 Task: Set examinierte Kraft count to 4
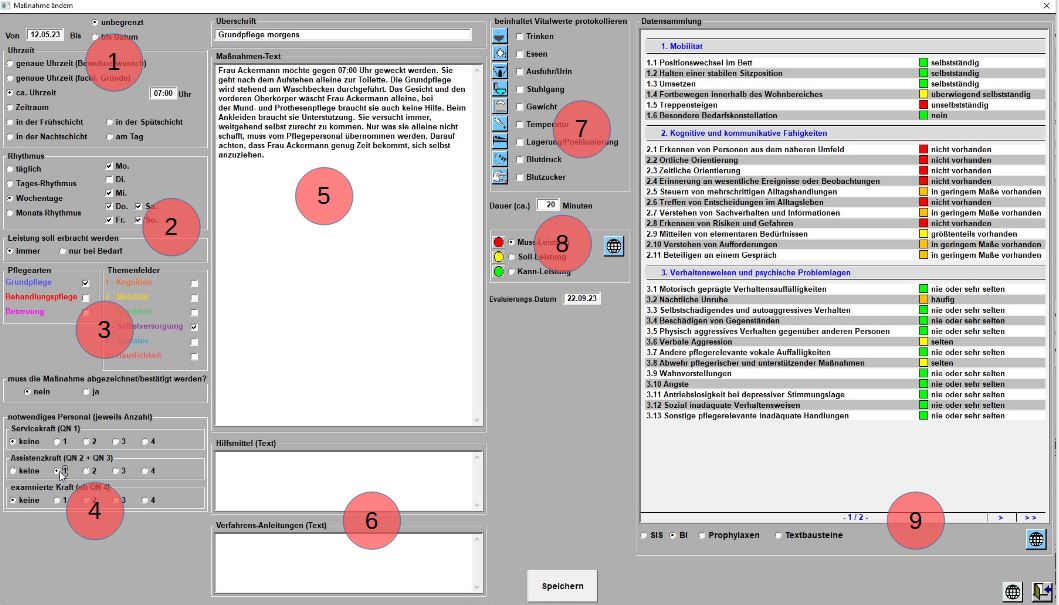click(x=145, y=500)
